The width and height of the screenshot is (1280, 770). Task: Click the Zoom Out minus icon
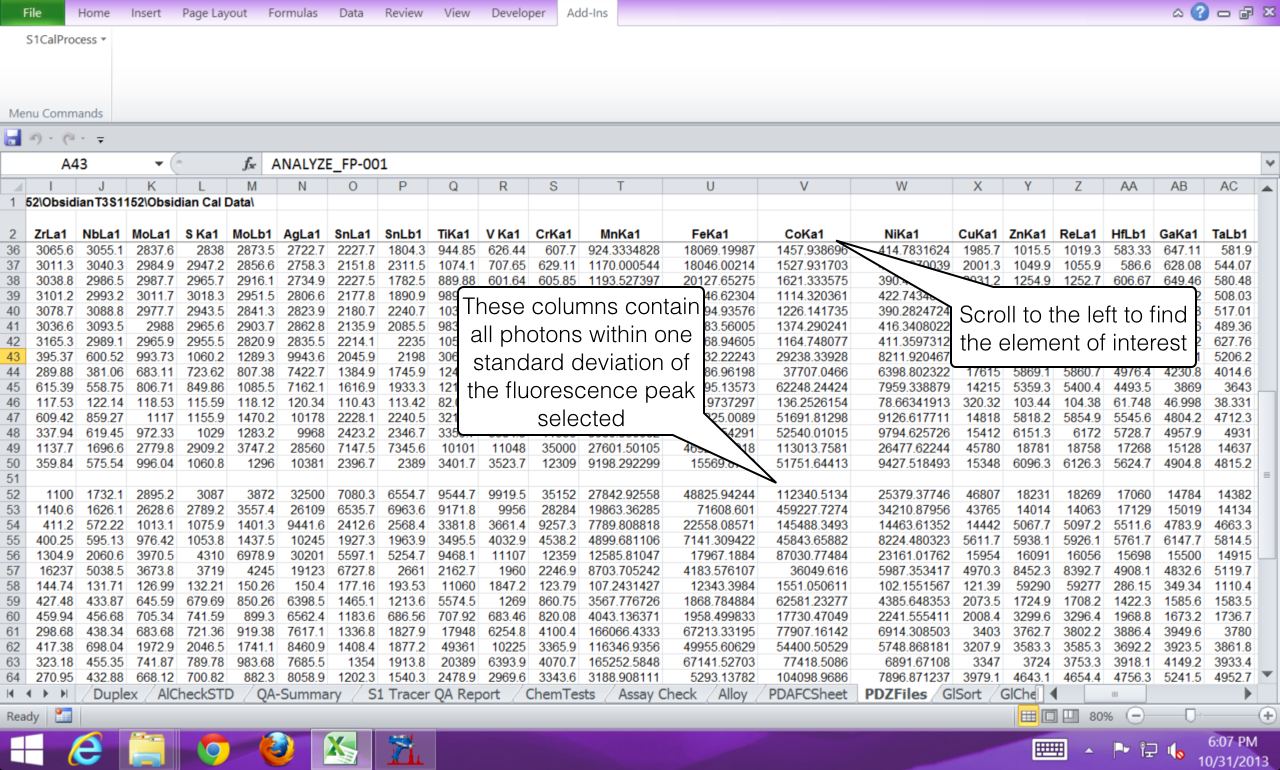point(1134,716)
